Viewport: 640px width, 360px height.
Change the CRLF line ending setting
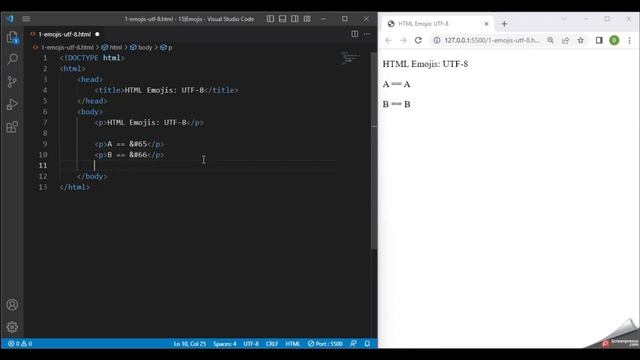[x=272, y=344]
